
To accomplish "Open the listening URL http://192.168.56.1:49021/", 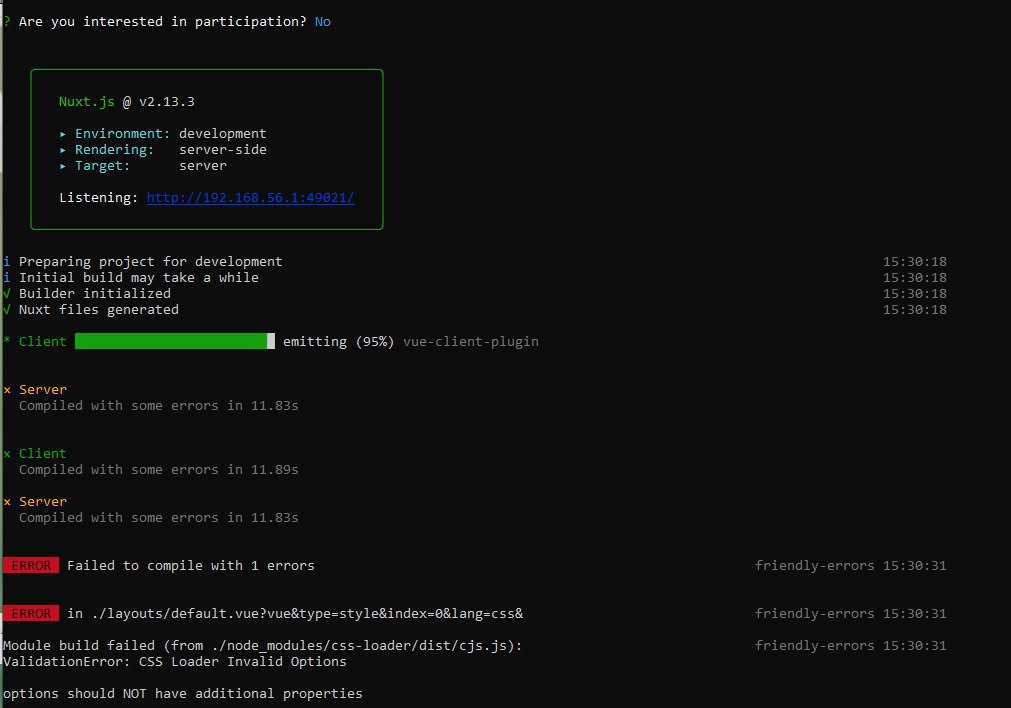I will click(x=250, y=198).
